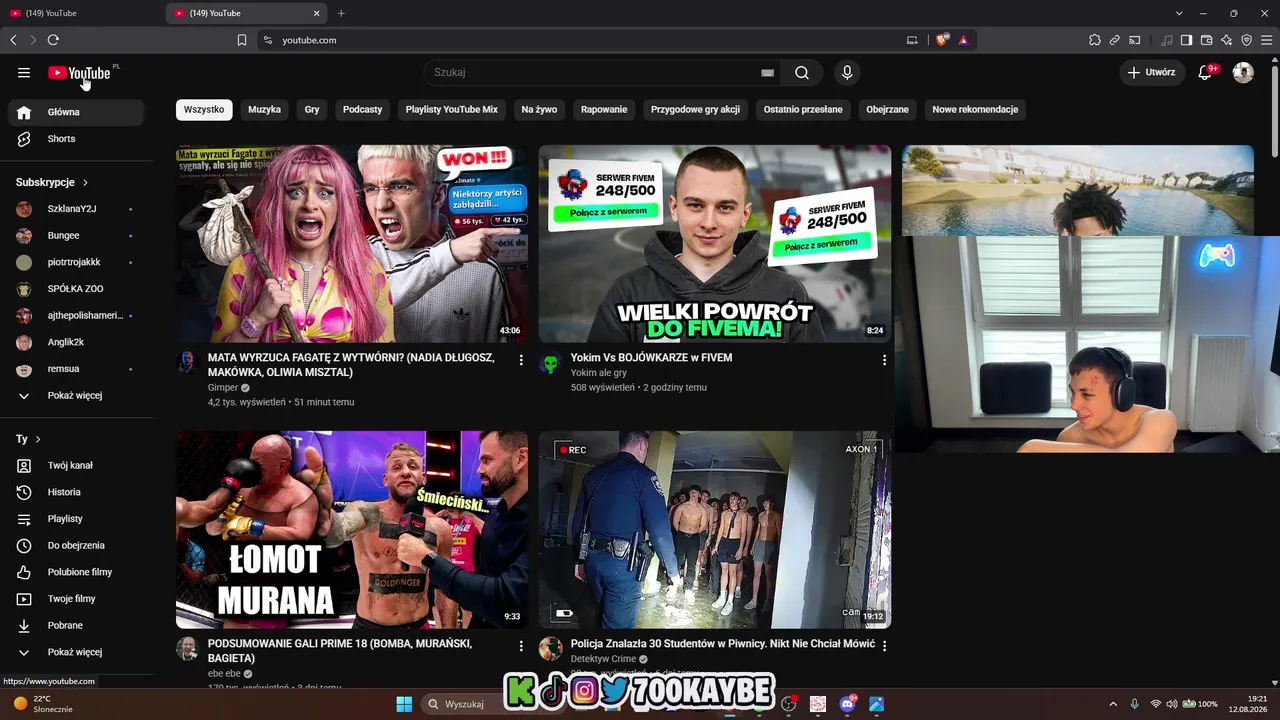Open Do obejrzenia watch-later list

pyautogui.click(x=76, y=545)
